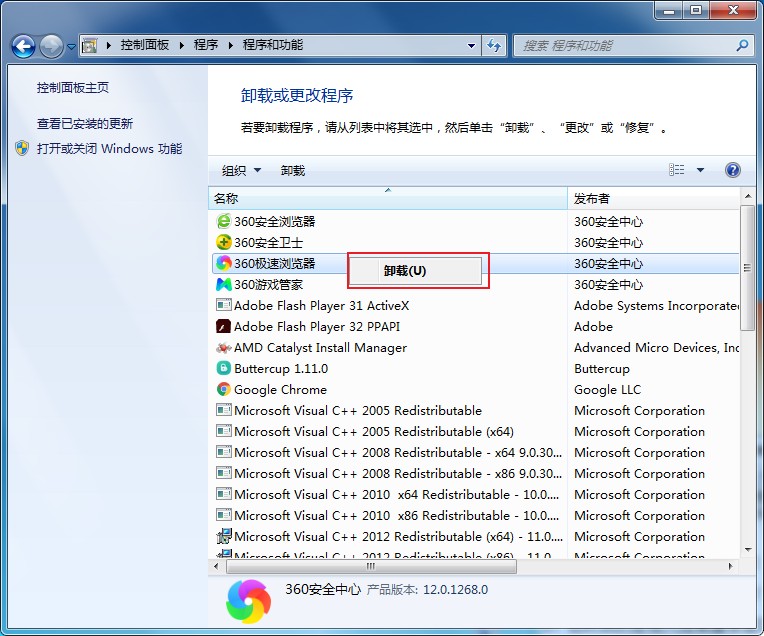Click large 360 logo in details pane
This screenshot has height=636, width=764.
[248, 601]
